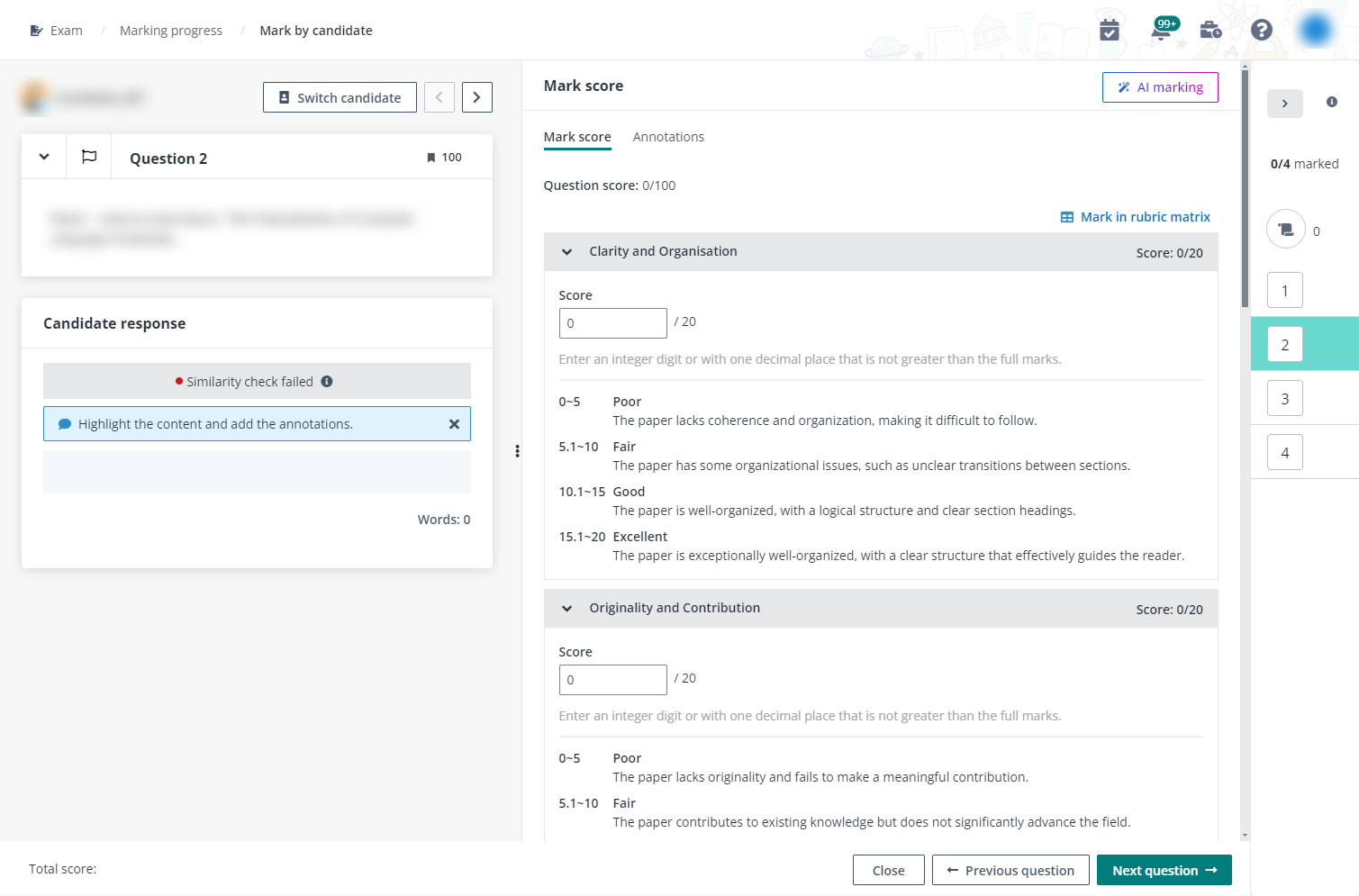Dismiss the highlight annotations hint banner
The width and height of the screenshot is (1359, 896).
coord(454,424)
